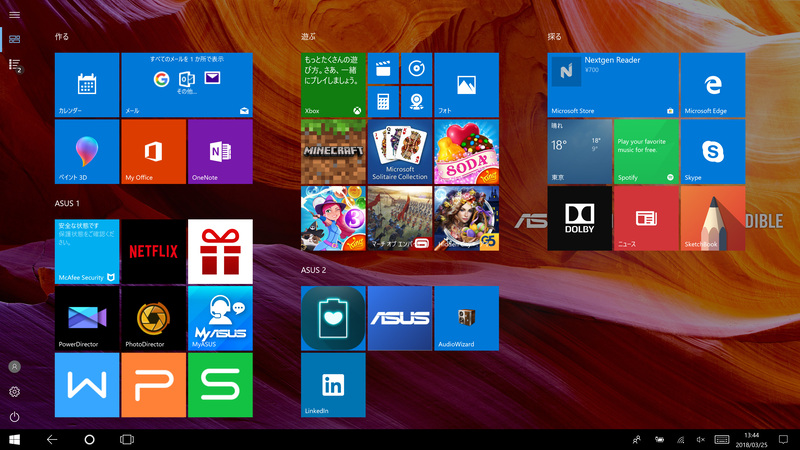Open Cortana circle on taskbar

pyautogui.click(x=89, y=439)
